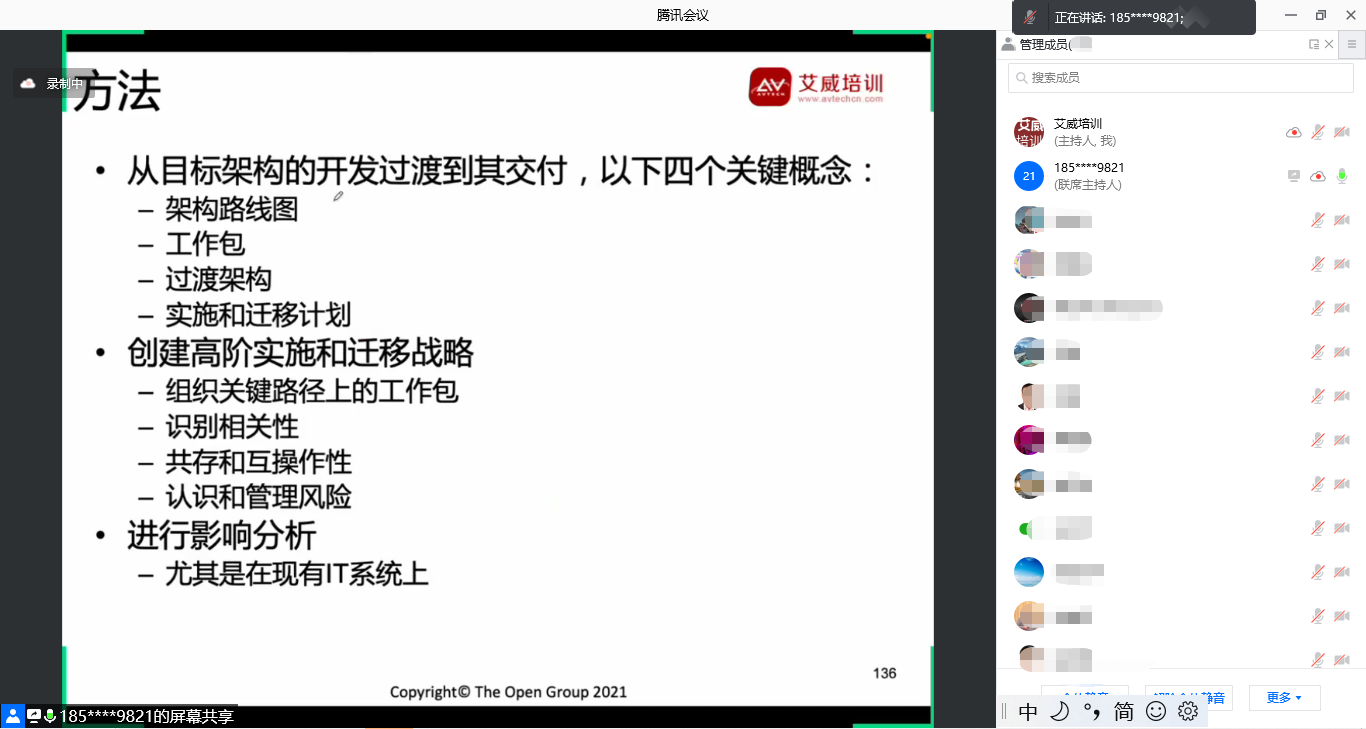Open the emoji smiley on the IME bar
This screenshot has width=1366, height=729.
pos(1156,712)
